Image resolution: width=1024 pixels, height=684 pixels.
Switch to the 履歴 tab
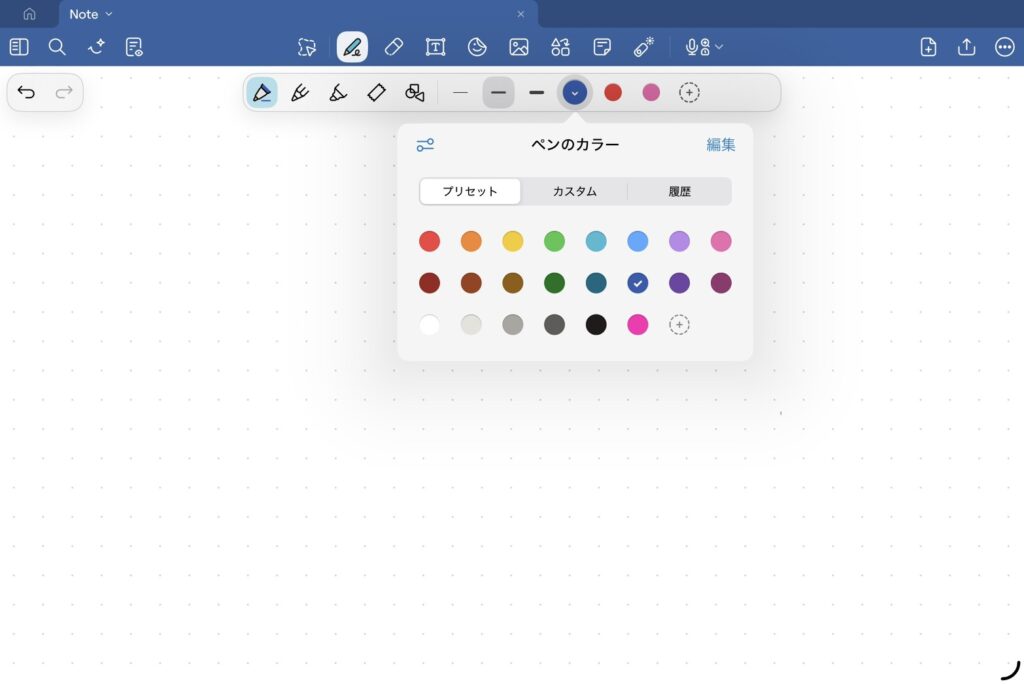[680, 191]
